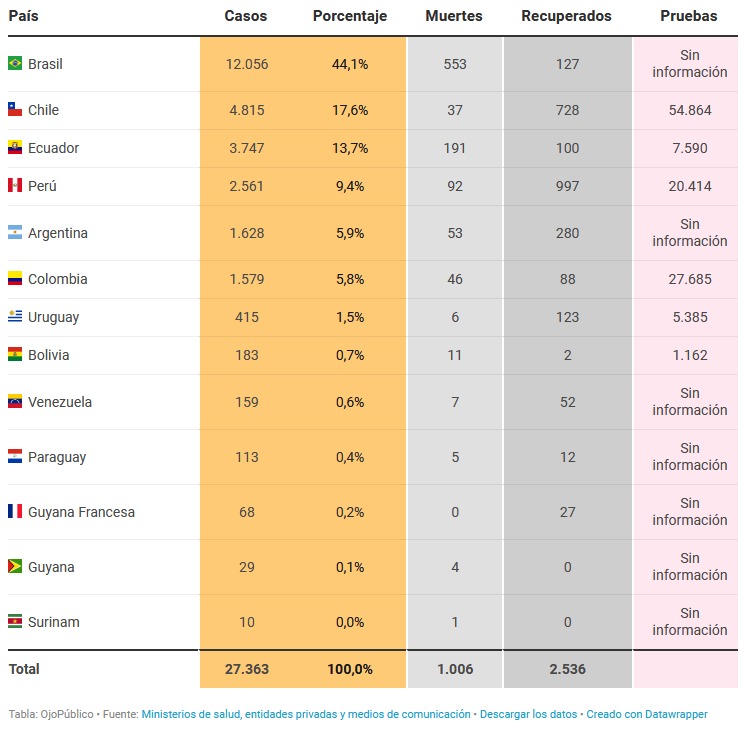Click the total cases value 27.363
Viewport: 744px width, 732px height.
pos(246,669)
